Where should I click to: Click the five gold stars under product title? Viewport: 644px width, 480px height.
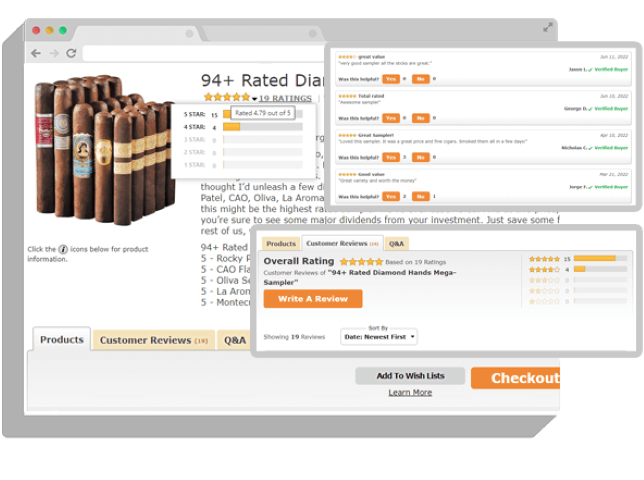(227, 97)
